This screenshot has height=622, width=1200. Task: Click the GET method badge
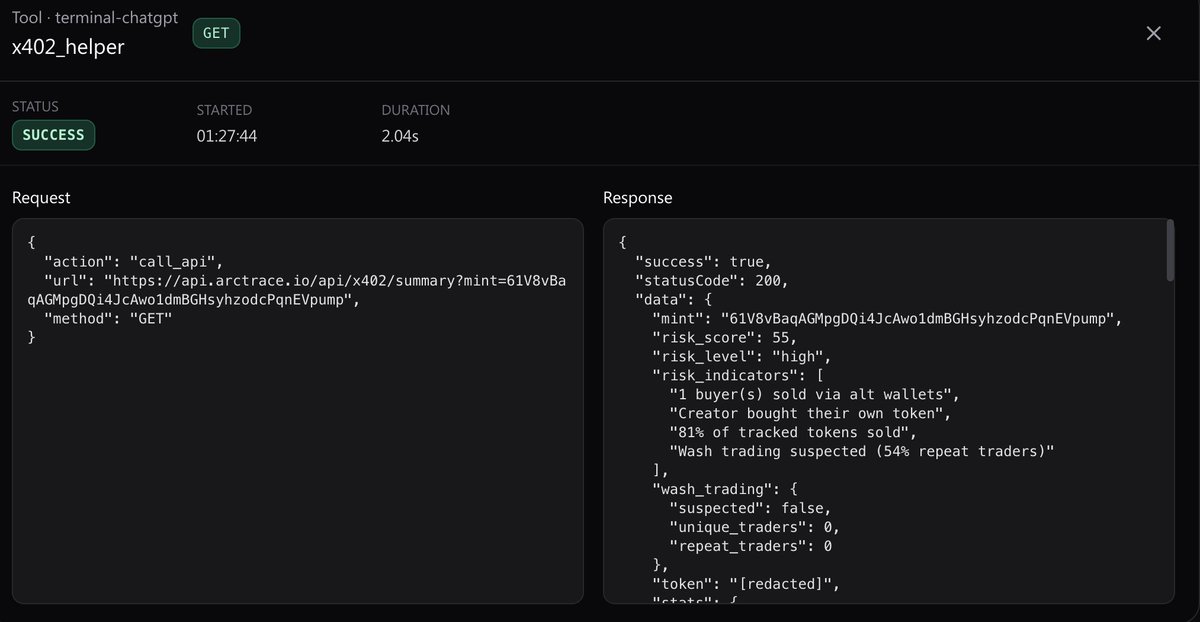[216, 33]
